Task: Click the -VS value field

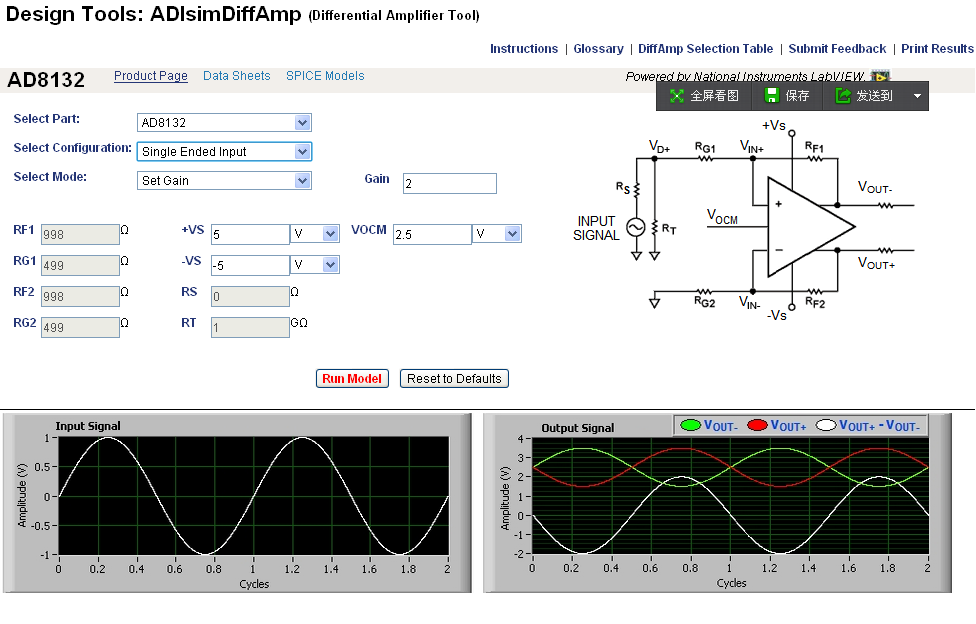Action: coord(250,265)
